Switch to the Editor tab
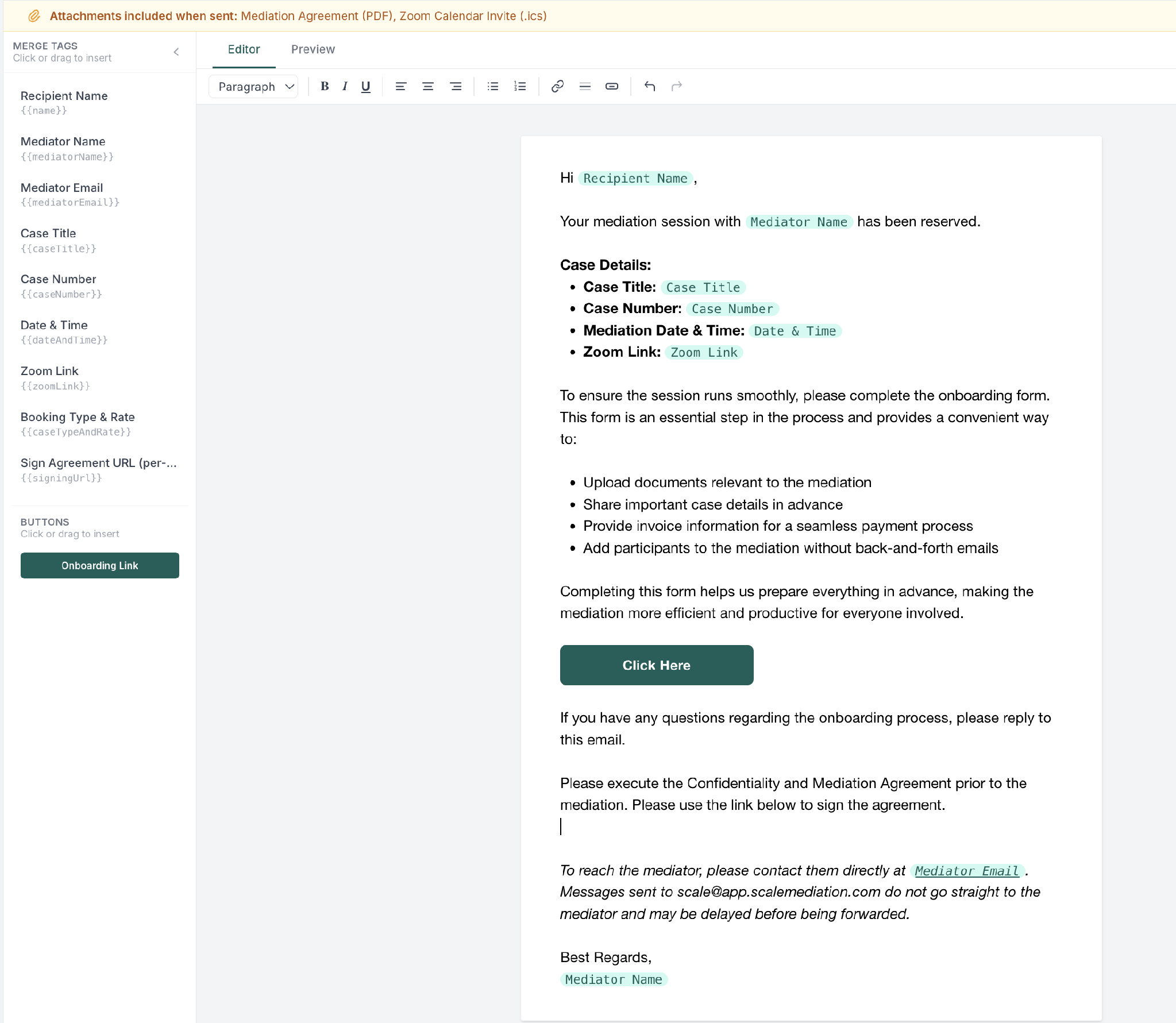 click(x=244, y=49)
